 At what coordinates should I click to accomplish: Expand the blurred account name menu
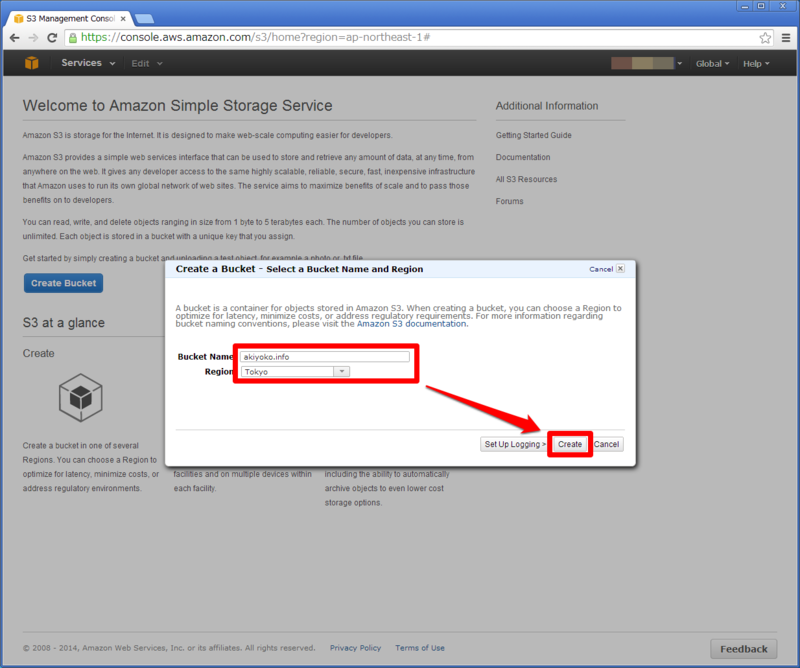pos(646,63)
